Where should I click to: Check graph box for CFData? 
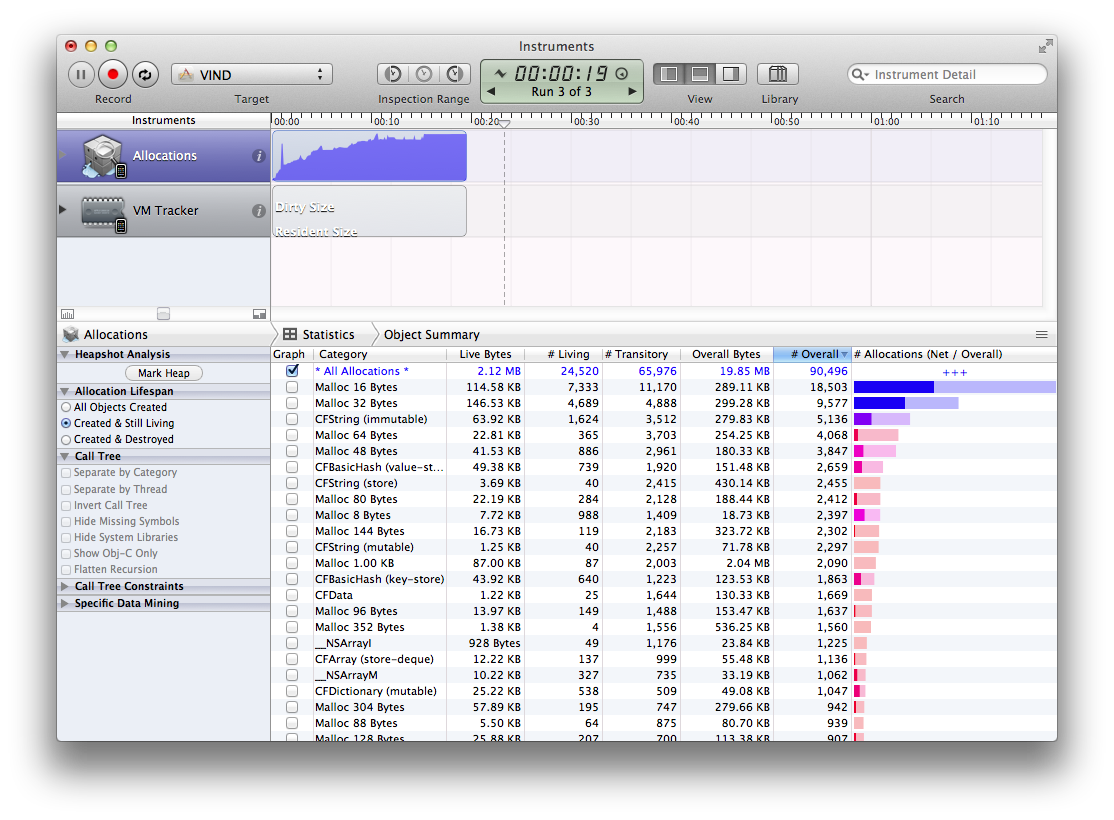coord(292,595)
